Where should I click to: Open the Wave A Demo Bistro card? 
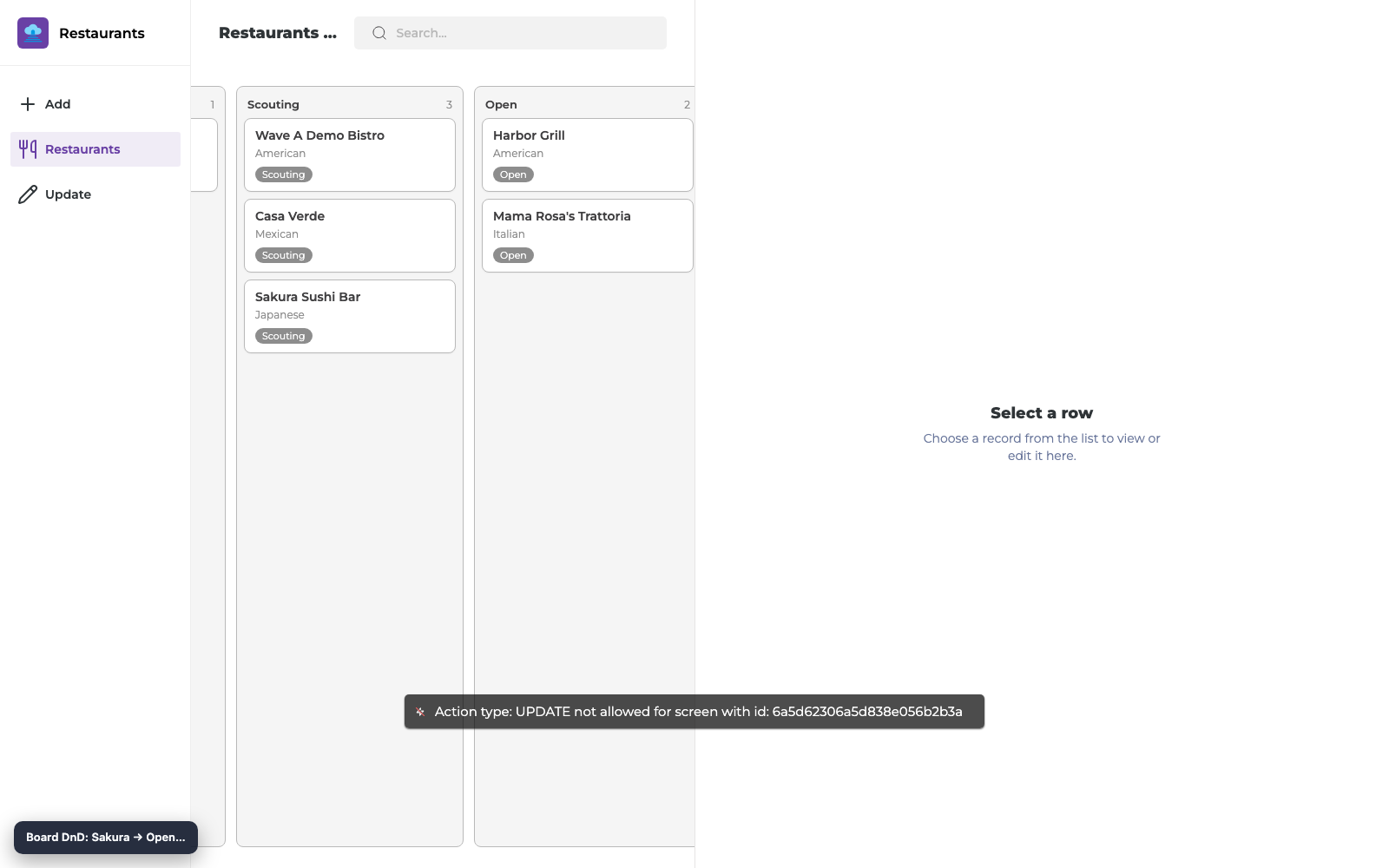[x=350, y=155]
